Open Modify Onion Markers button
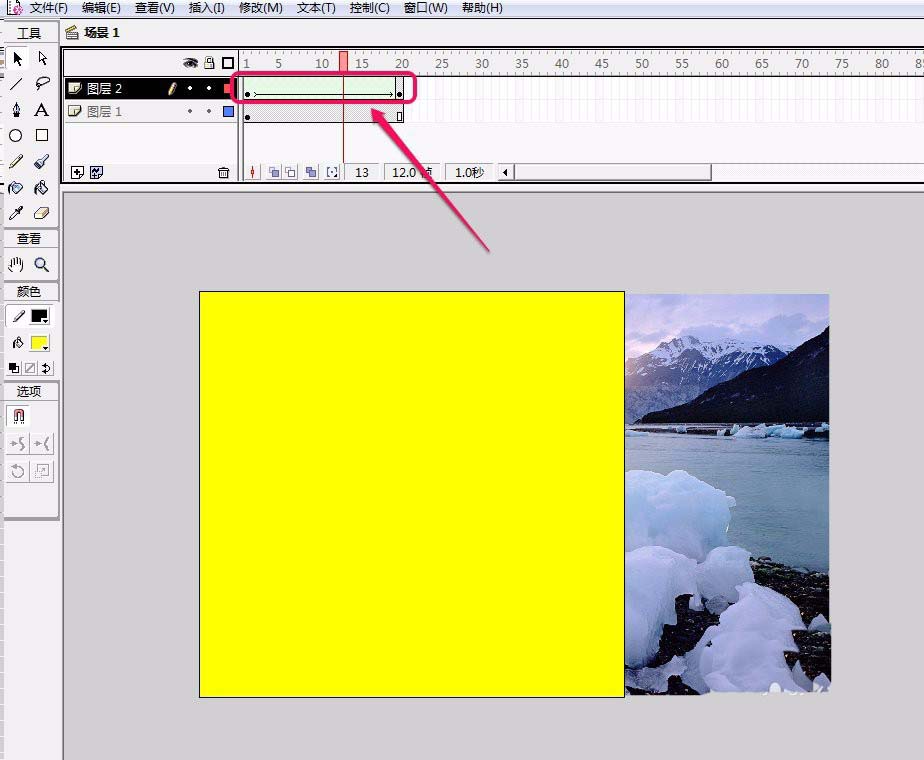The image size is (924, 760). coord(332,172)
